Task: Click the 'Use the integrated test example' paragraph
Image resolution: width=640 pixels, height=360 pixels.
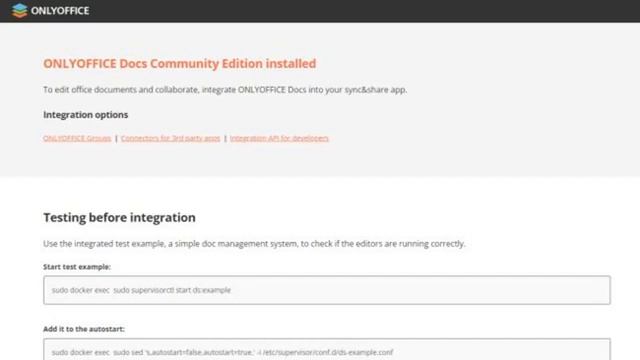Action: coord(254,244)
